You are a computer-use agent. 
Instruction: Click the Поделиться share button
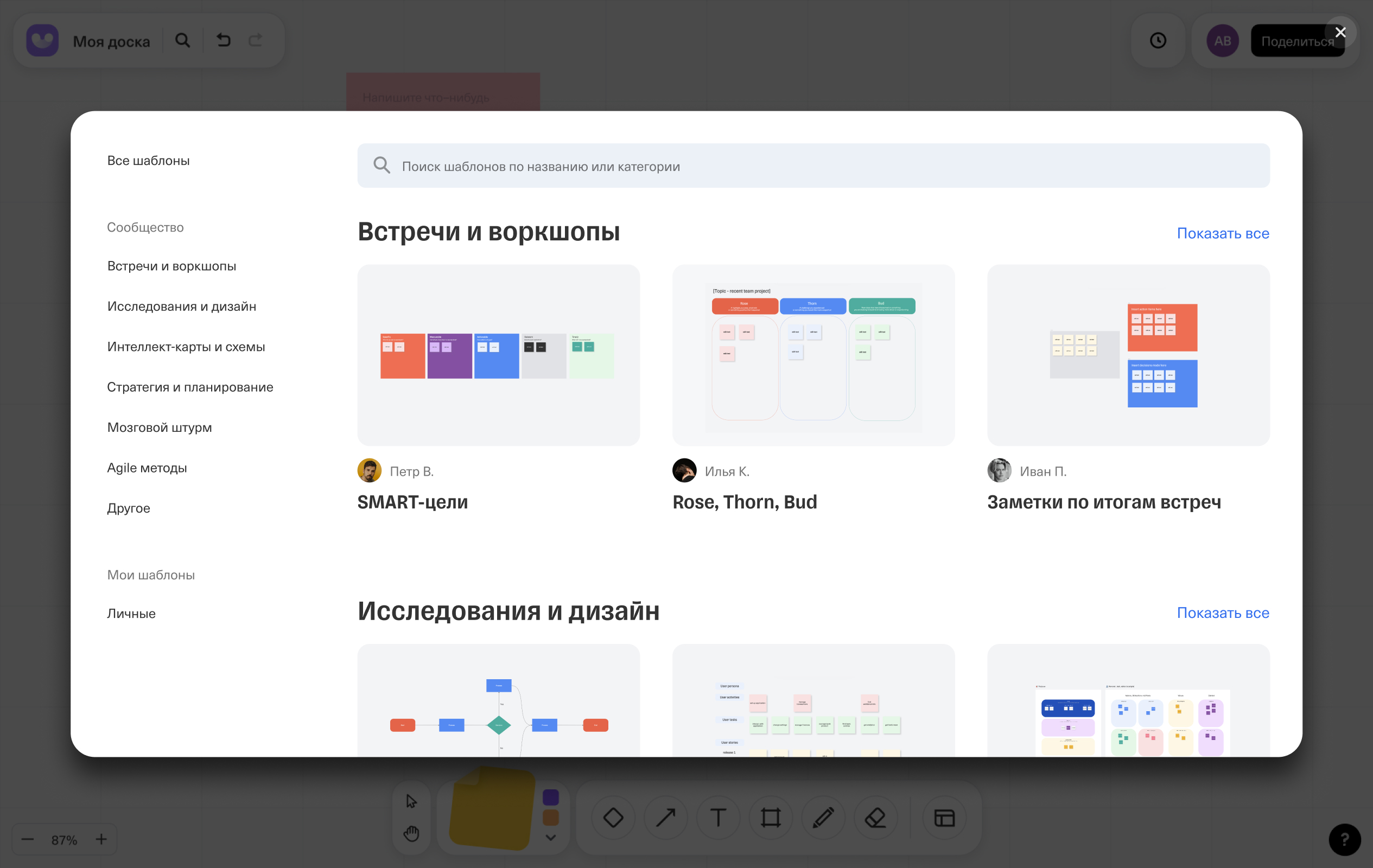pos(1298,40)
